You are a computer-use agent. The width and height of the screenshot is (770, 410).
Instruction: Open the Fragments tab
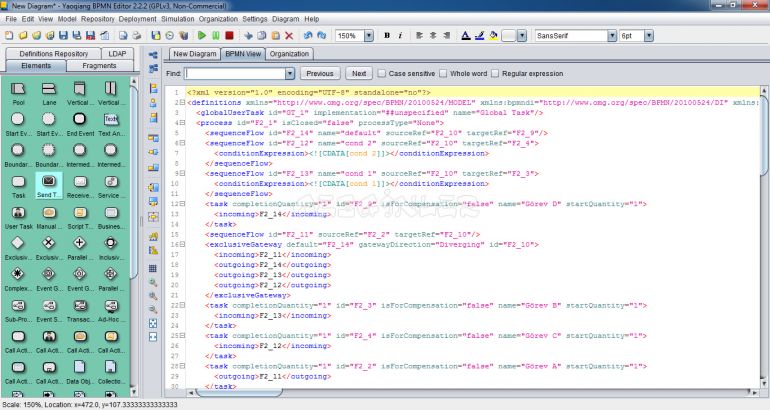coord(100,66)
